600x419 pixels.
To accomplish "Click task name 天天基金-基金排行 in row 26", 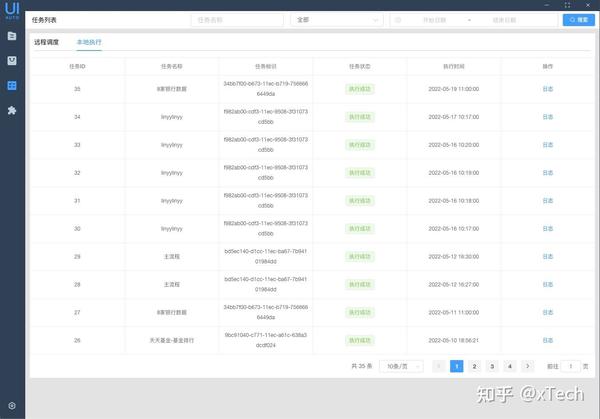I will (x=172, y=340).
